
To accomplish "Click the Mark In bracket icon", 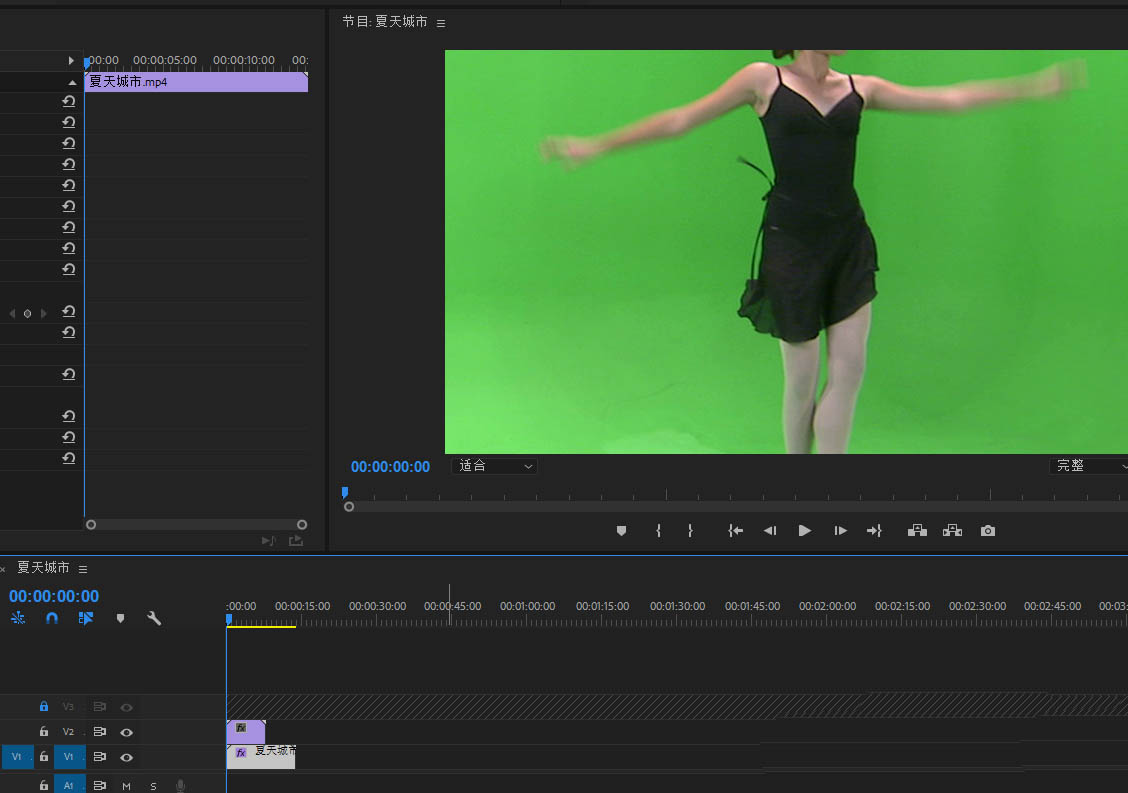I will [x=658, y=531].
